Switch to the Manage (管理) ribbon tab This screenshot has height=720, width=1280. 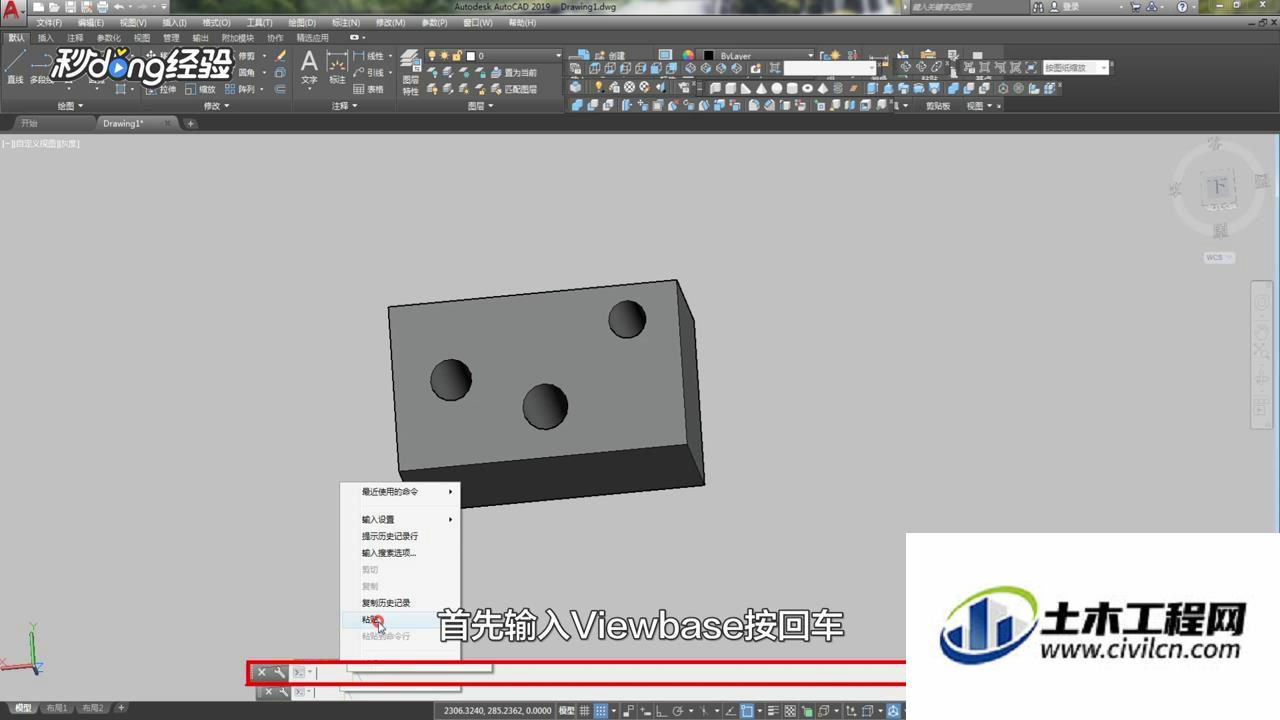(x=171, y=38)
